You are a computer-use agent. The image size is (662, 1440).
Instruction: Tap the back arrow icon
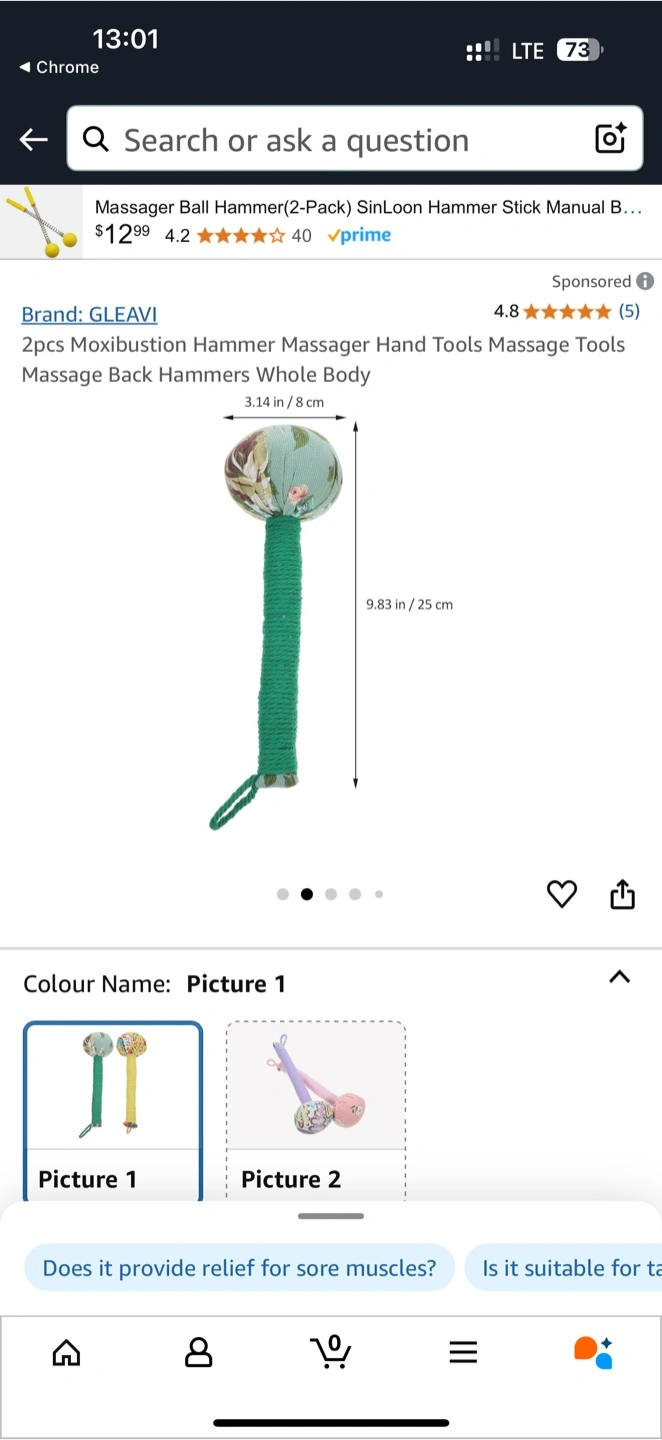pyautogui.click(x=34, y=140)
